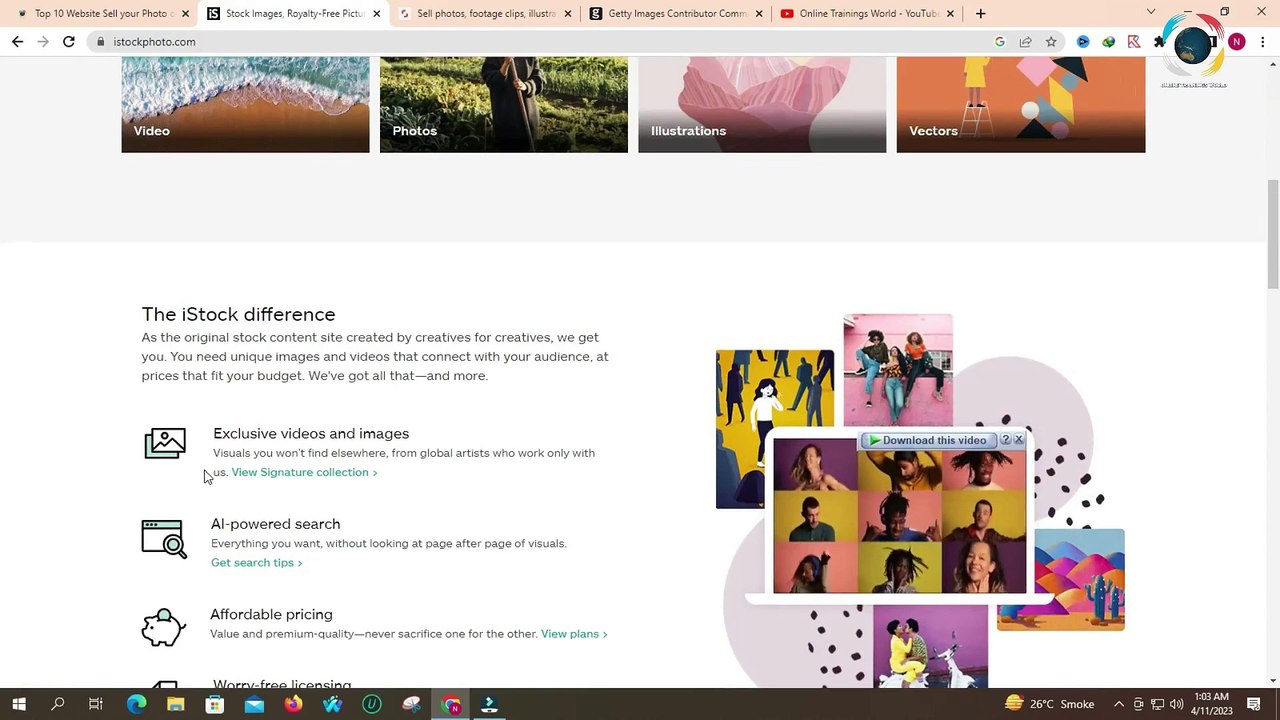1280x720 pixels.
Task: Close the Stock Images tab
Action: click(x=376, y=14)
